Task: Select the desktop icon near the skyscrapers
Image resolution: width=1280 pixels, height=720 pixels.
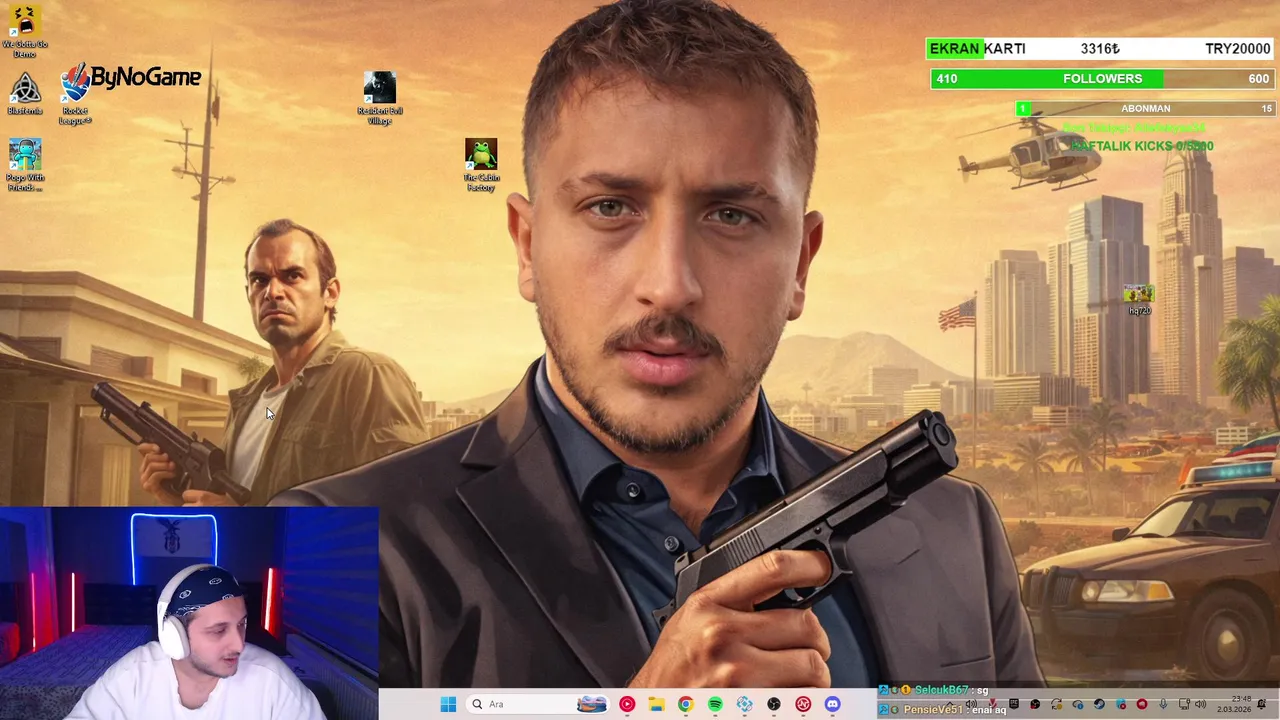Action: 1139,299
